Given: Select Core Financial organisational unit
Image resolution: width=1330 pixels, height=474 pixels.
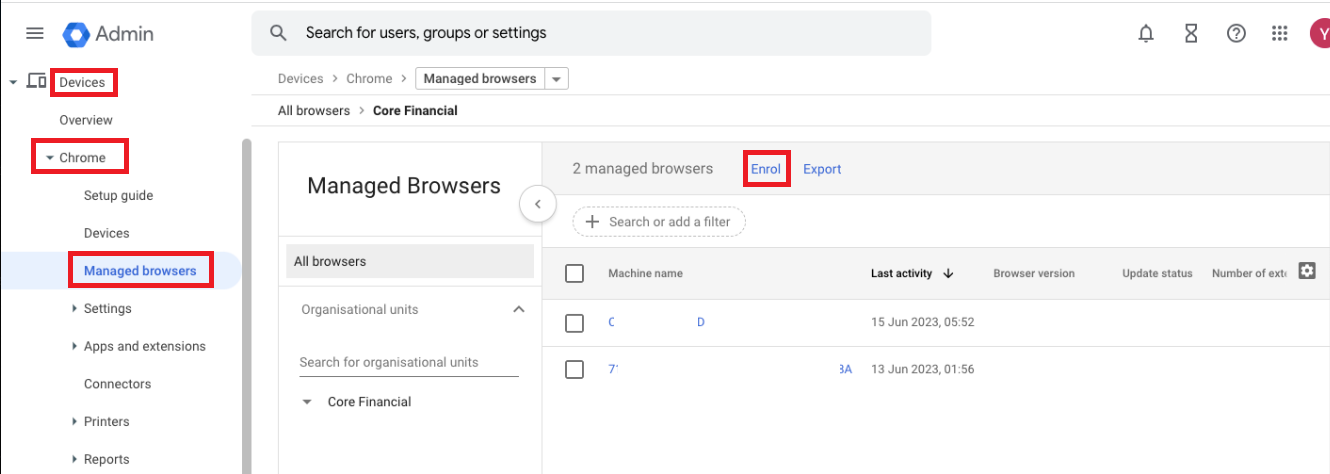Looking at the screenshot, I should pos(369,402).
